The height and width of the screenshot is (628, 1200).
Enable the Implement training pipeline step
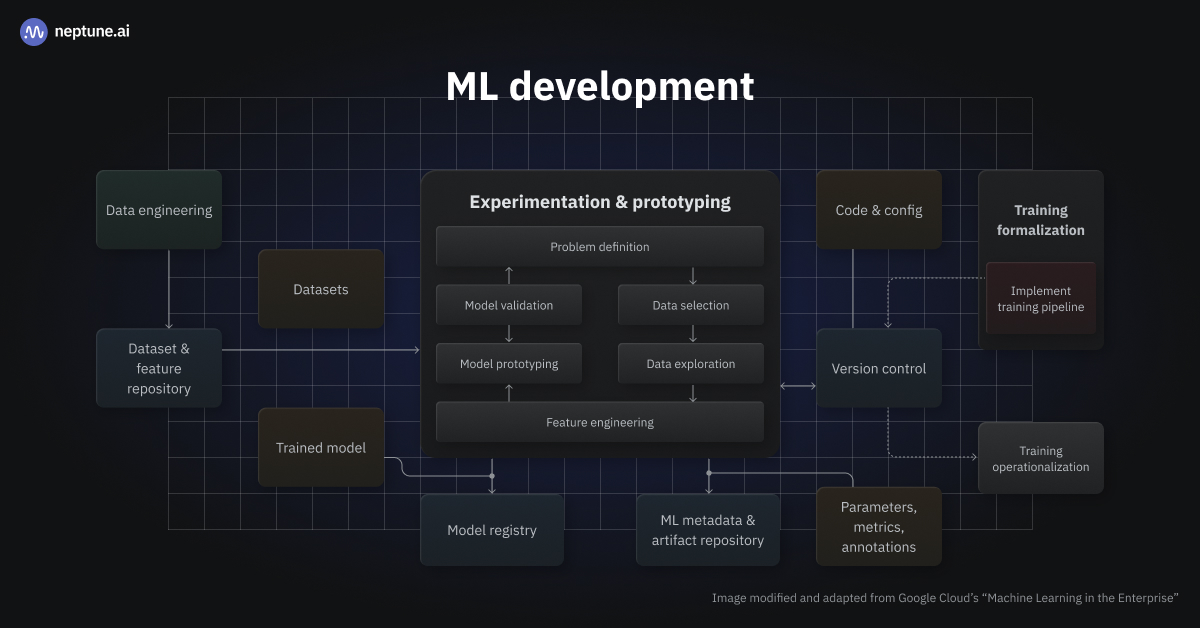(x=1040, y=298)
